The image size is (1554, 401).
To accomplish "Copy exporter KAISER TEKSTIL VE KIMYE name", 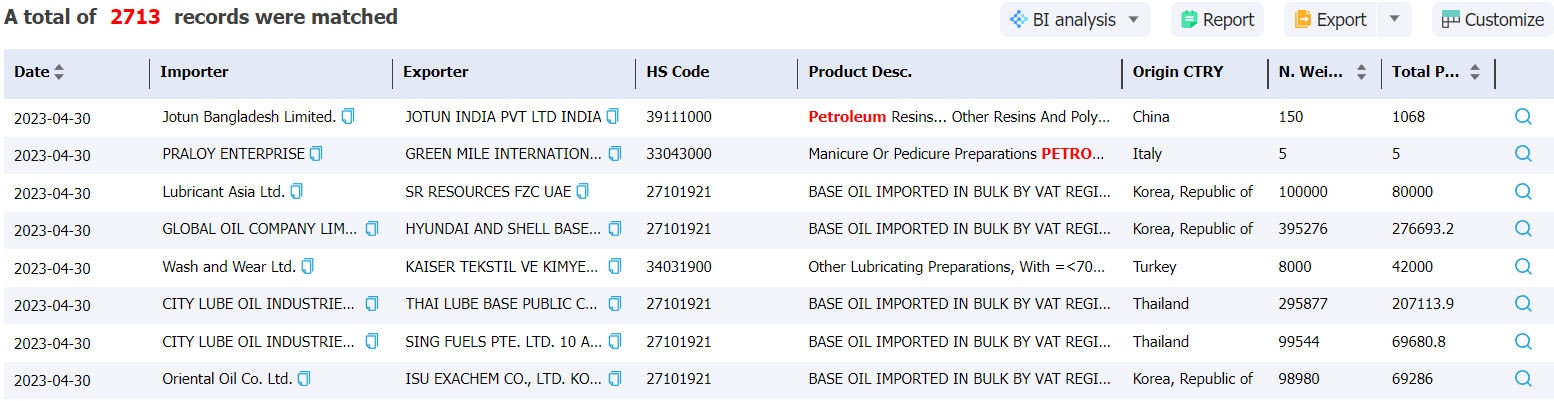I will (615, 267).
